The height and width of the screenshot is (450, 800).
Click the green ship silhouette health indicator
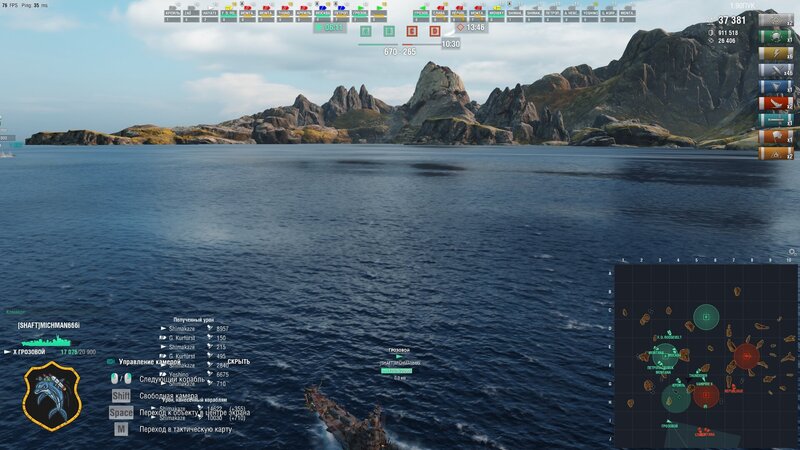pos(46,341)
